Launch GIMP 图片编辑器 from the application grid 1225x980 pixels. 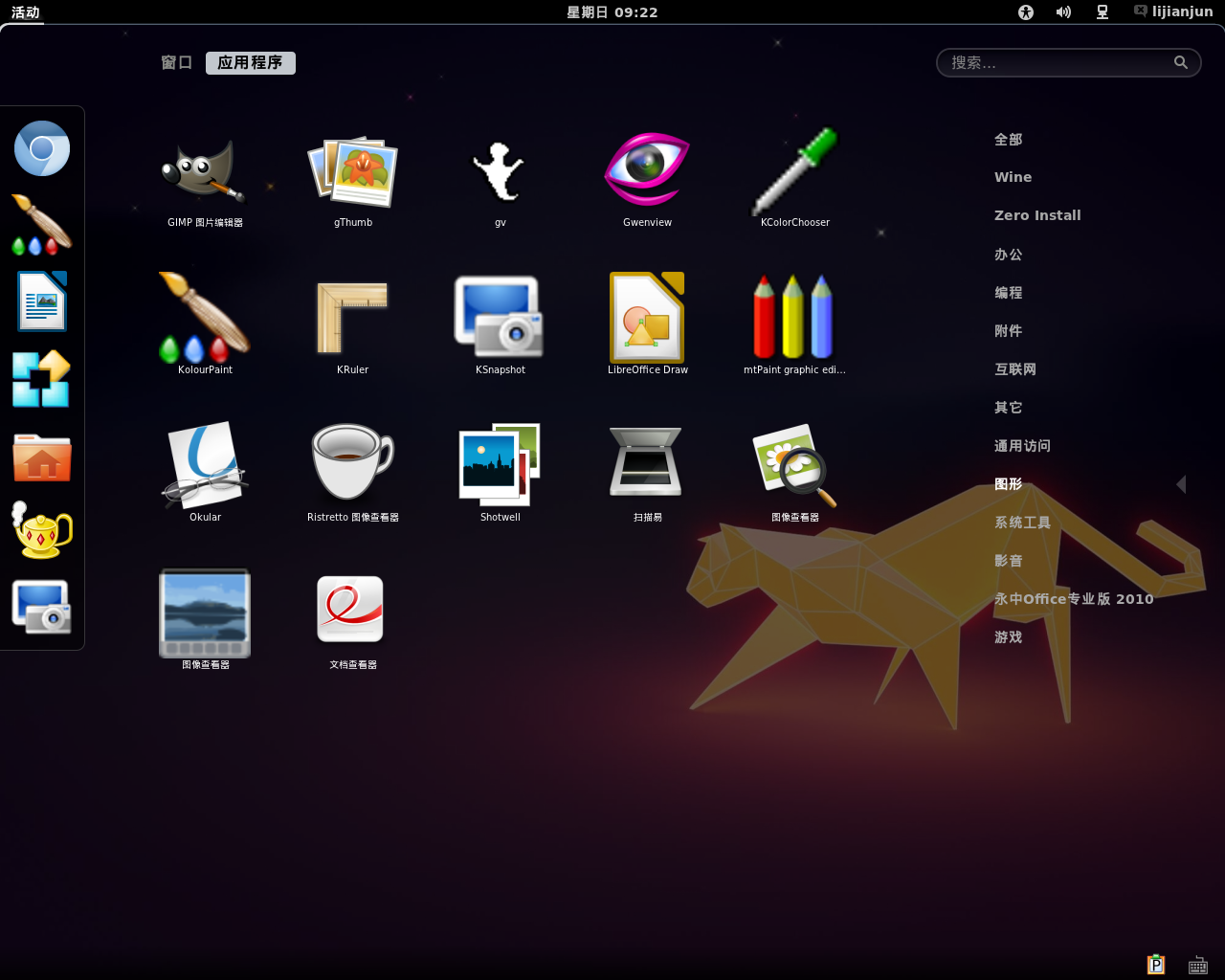[x=205, y=182]
